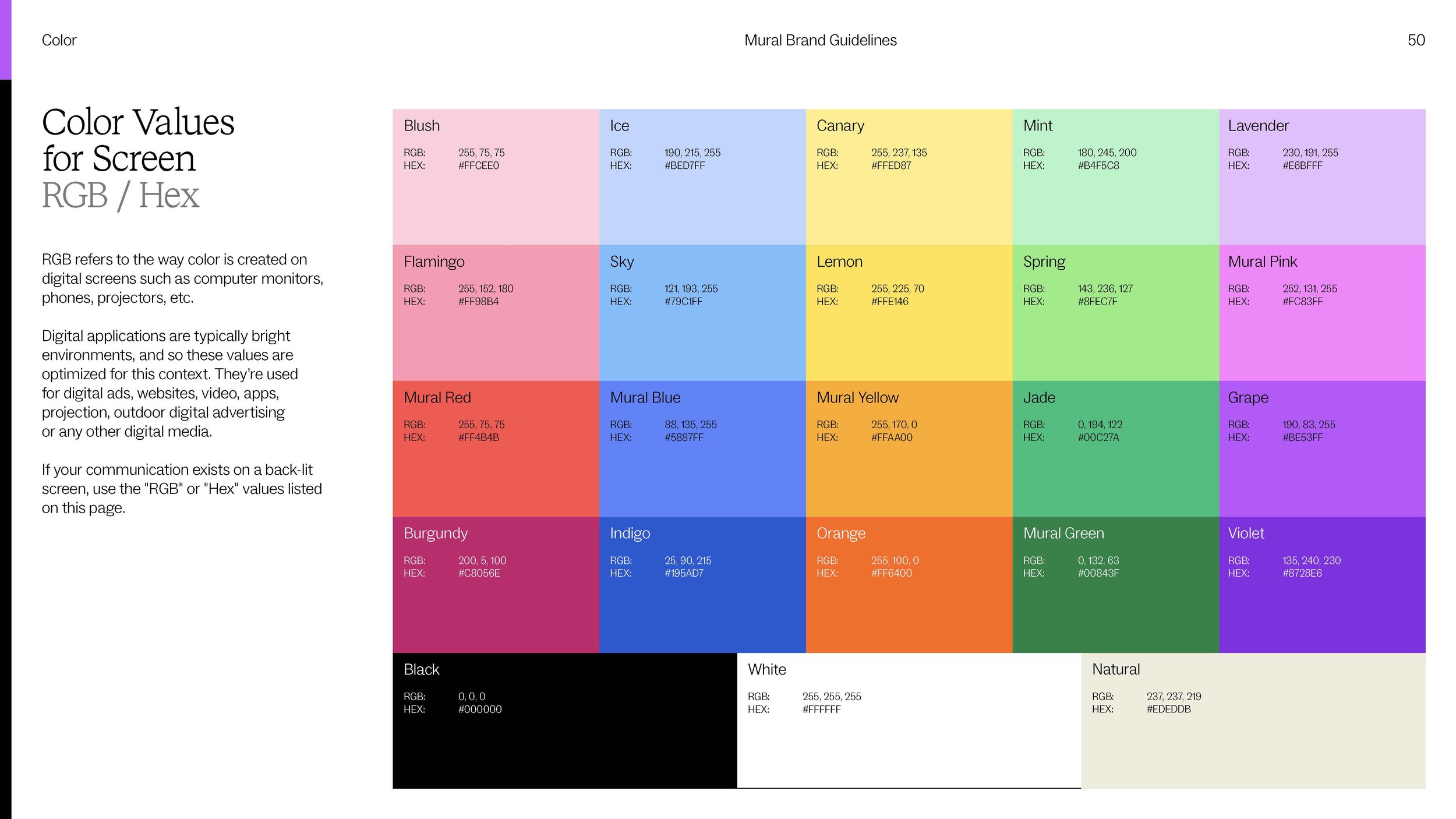The width and height of the screenshot is (1456, 819).
Task: Select the Violet color swatch
Action: [1322, 585]
